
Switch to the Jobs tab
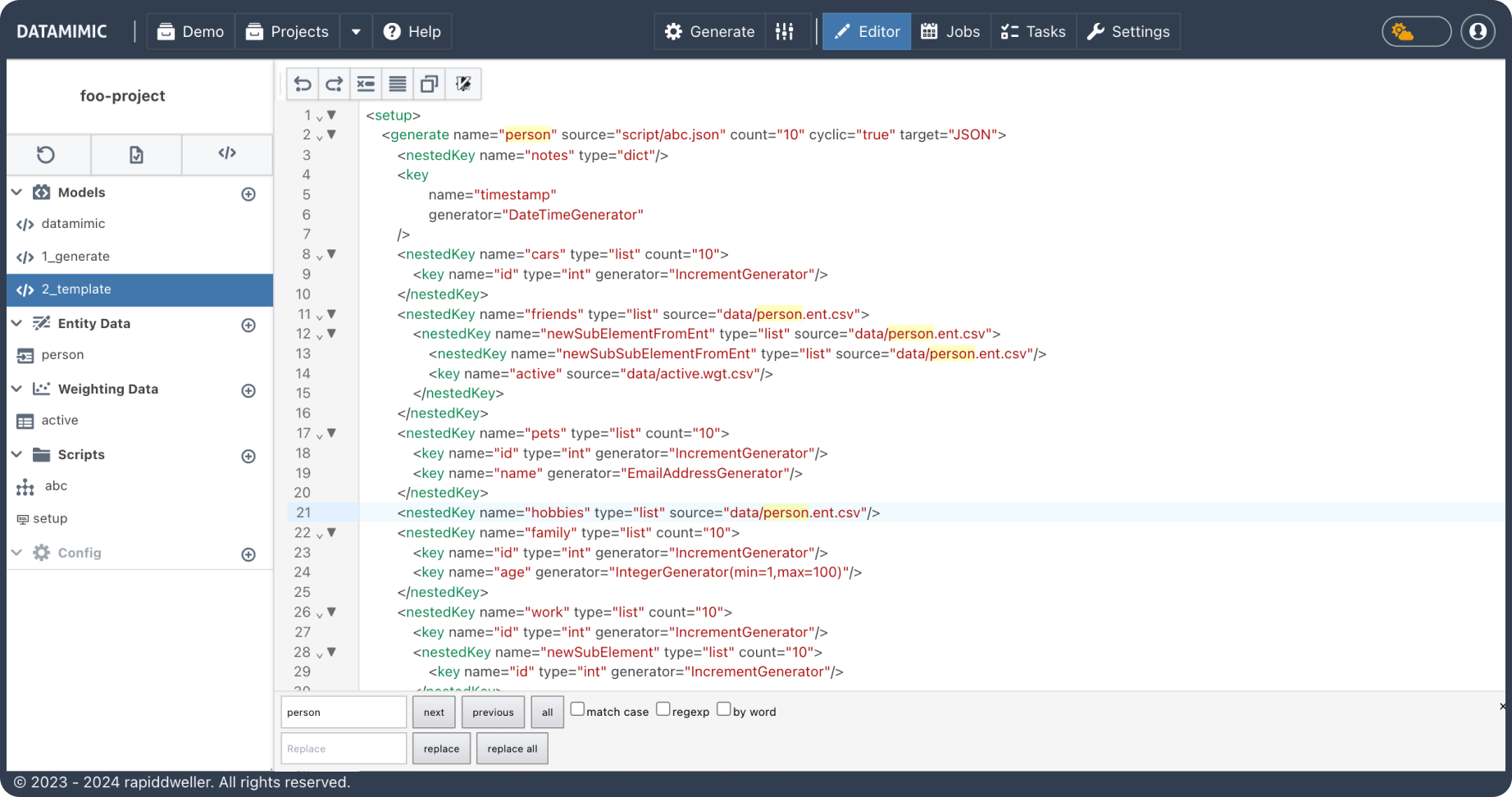click(950, 32)
